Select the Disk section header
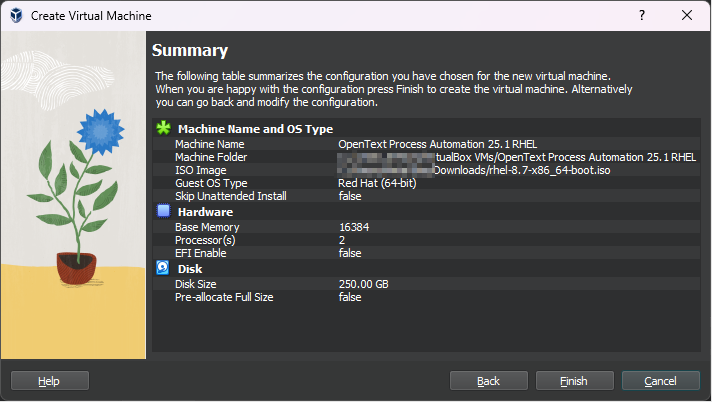The height and width of the screenshot is (402, 712). coord(190,269)
